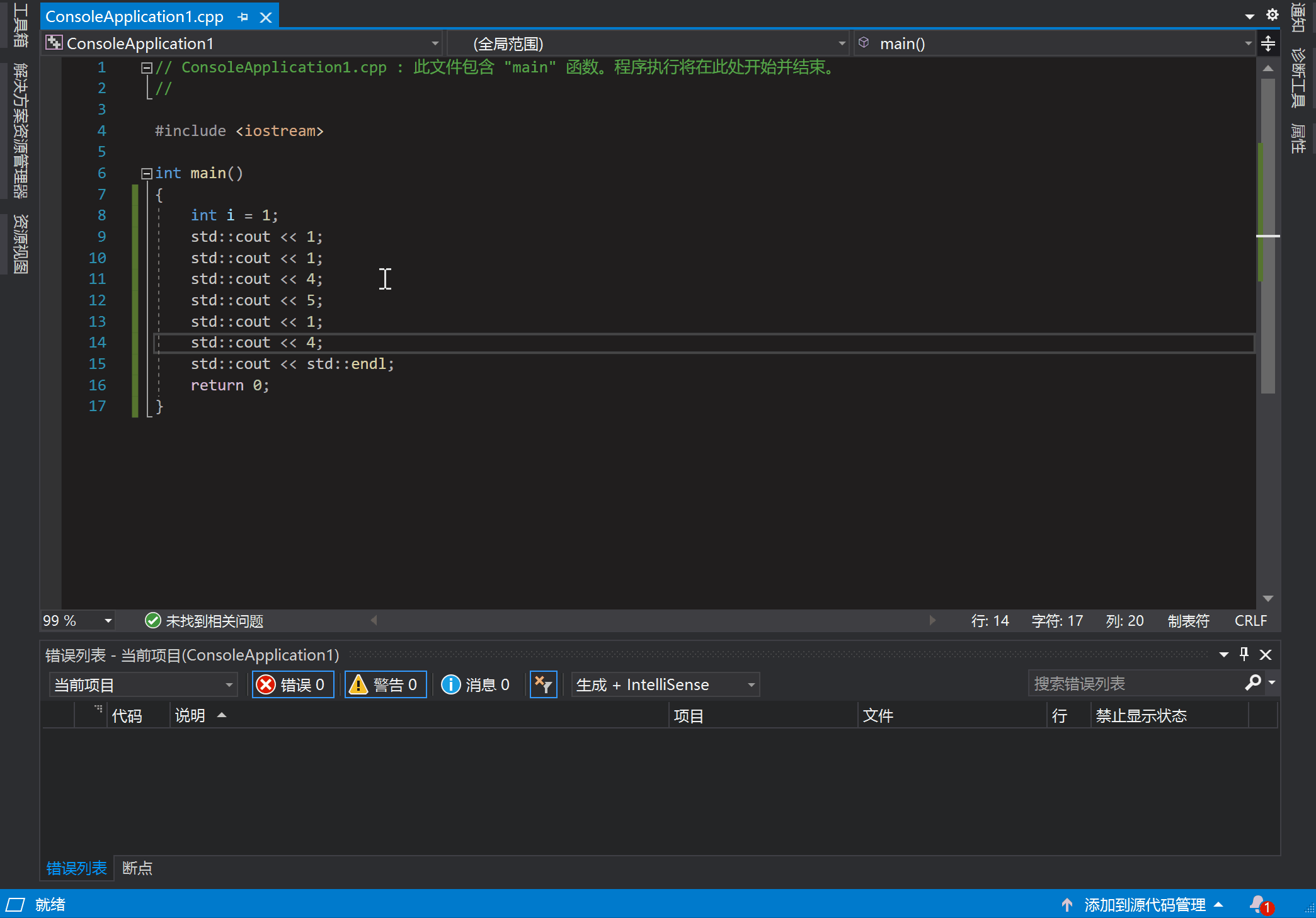1316x918 pixels.
Task: Click the editor settings gear icon
Action: [x=1272, y=14]
